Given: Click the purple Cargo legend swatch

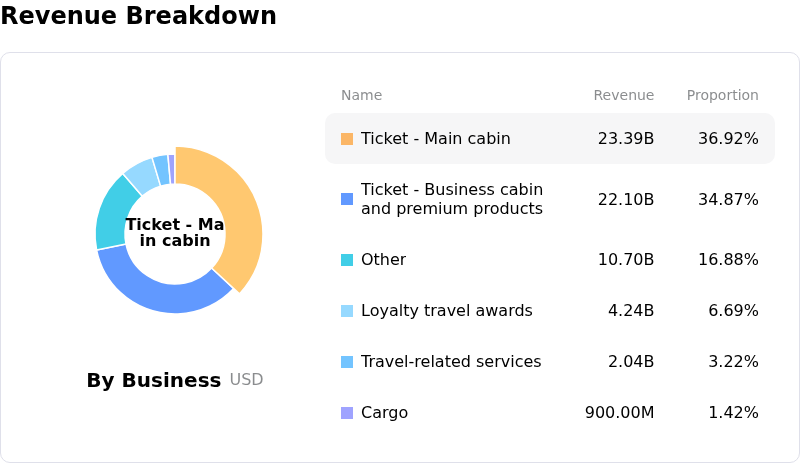Looking at the screenshot, I should coord(347,413).
